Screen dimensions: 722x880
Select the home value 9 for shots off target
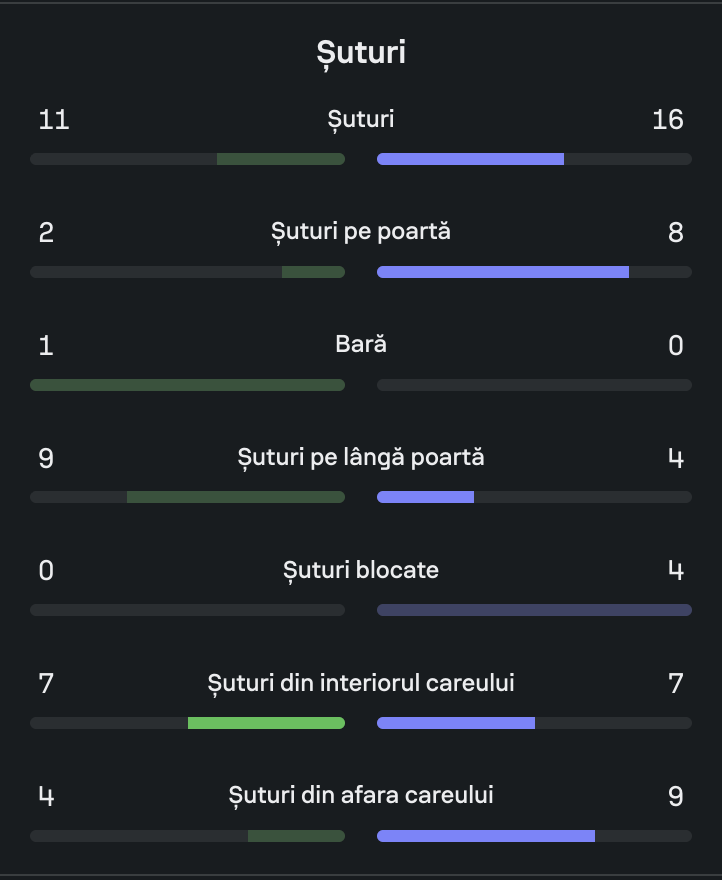click(46, 459)
